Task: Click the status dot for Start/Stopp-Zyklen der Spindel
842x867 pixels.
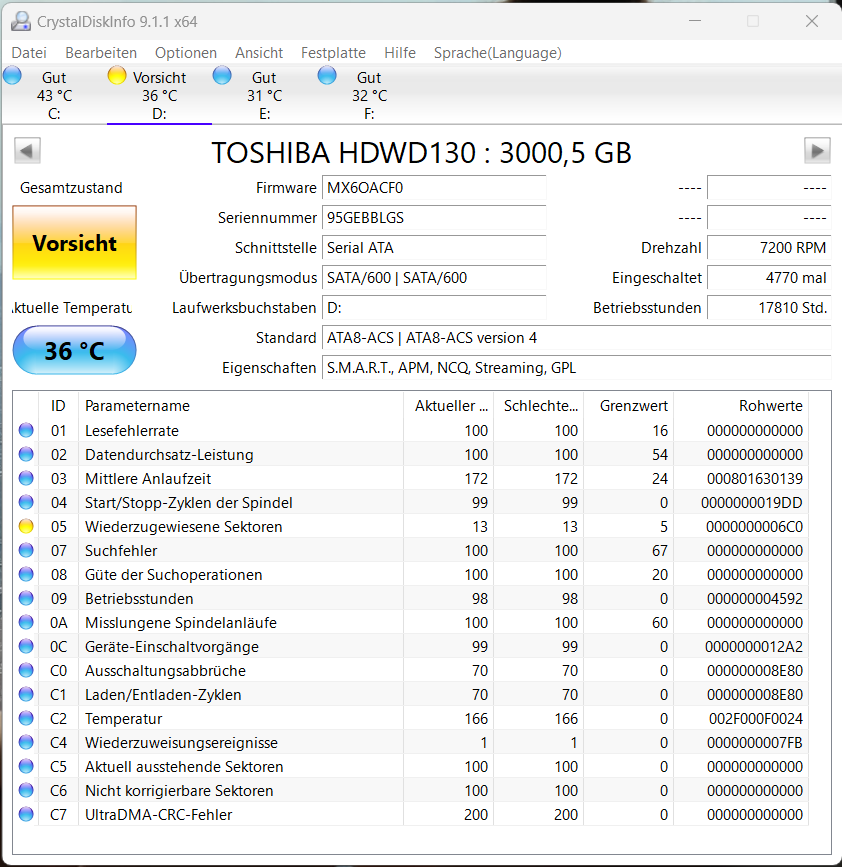Action: pyautogui.click(x=26, y=502)
